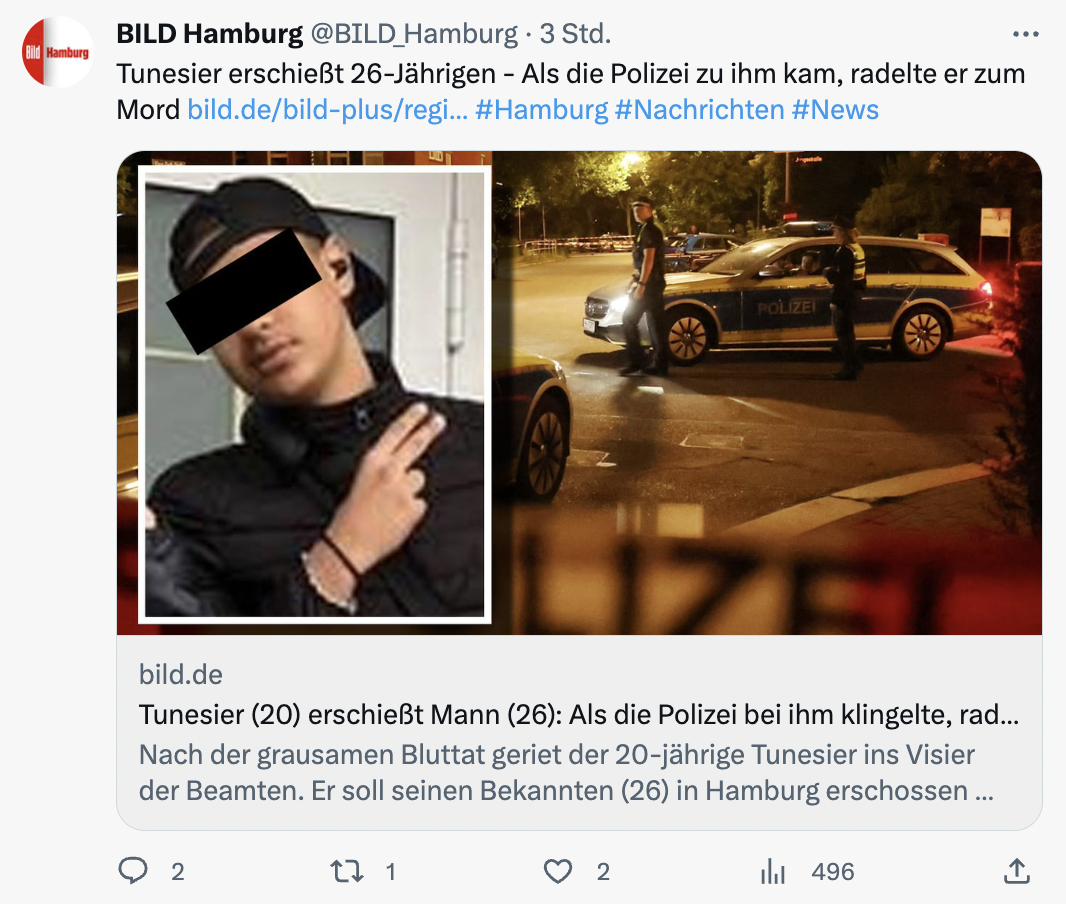The height and width of the screenshot is (904, 1066).
Task: Like the tweet with the heart icon
Action: click(x=557, y=871)
